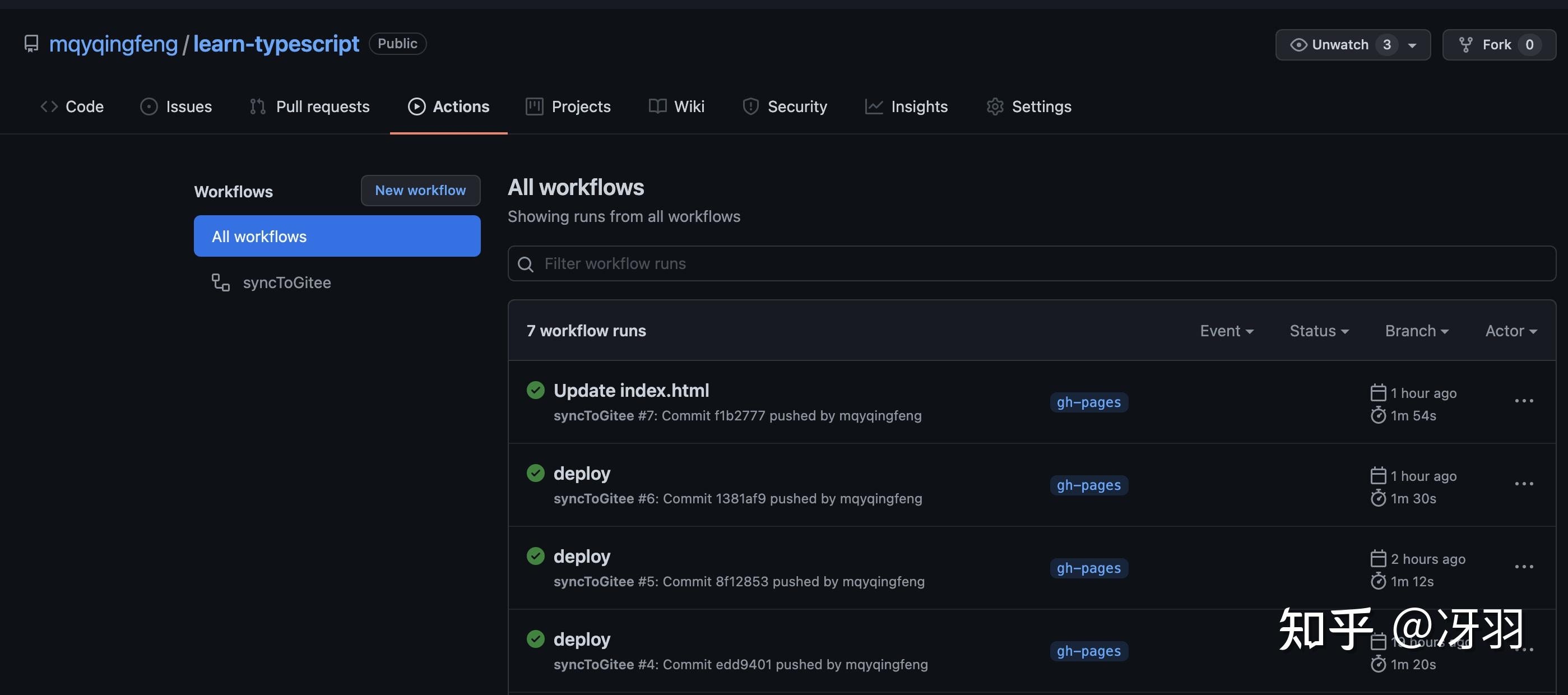
Task: Click stopwatch icon beside 1m 54s
Action: (1378, 416)
